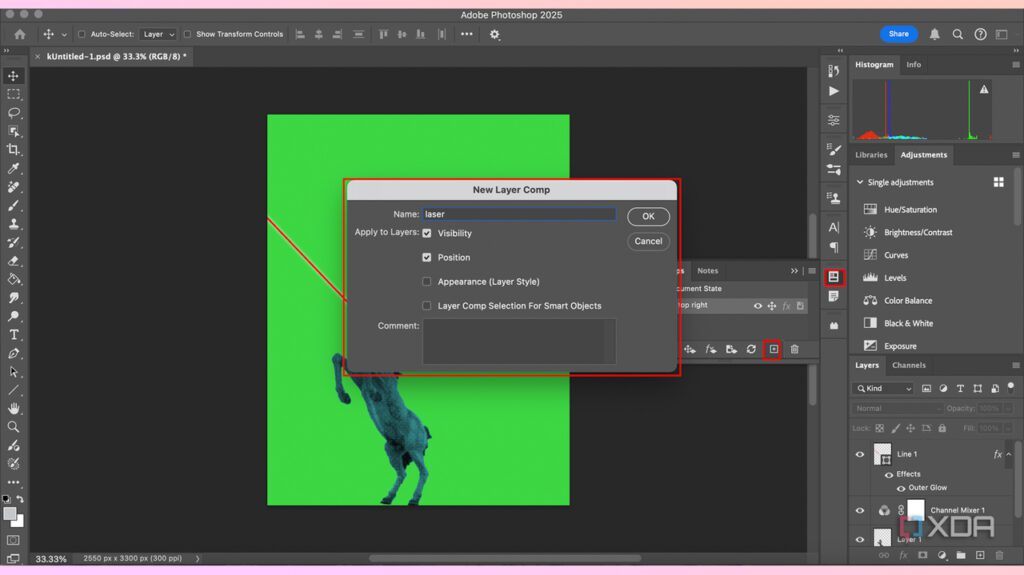Click the blue Share button
The width and height of the screenshot is (1024, 575).
899,34
